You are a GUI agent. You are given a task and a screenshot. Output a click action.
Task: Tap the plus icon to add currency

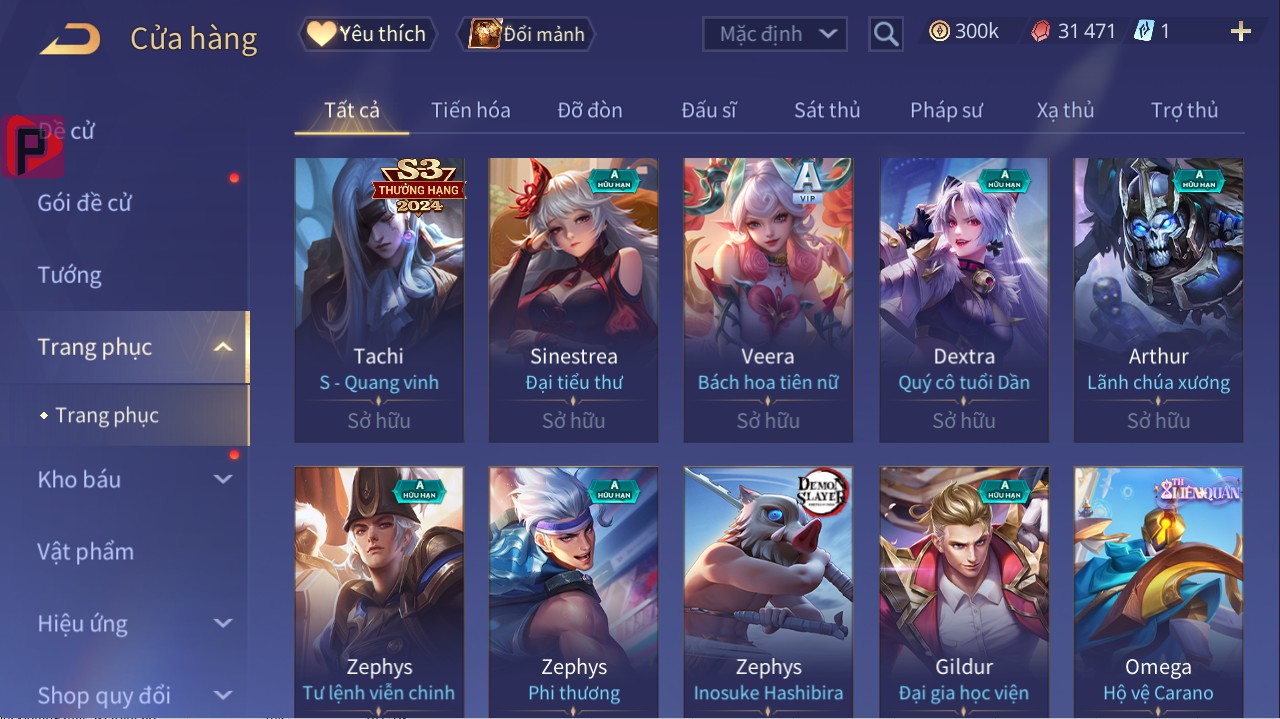(1241, 32)
